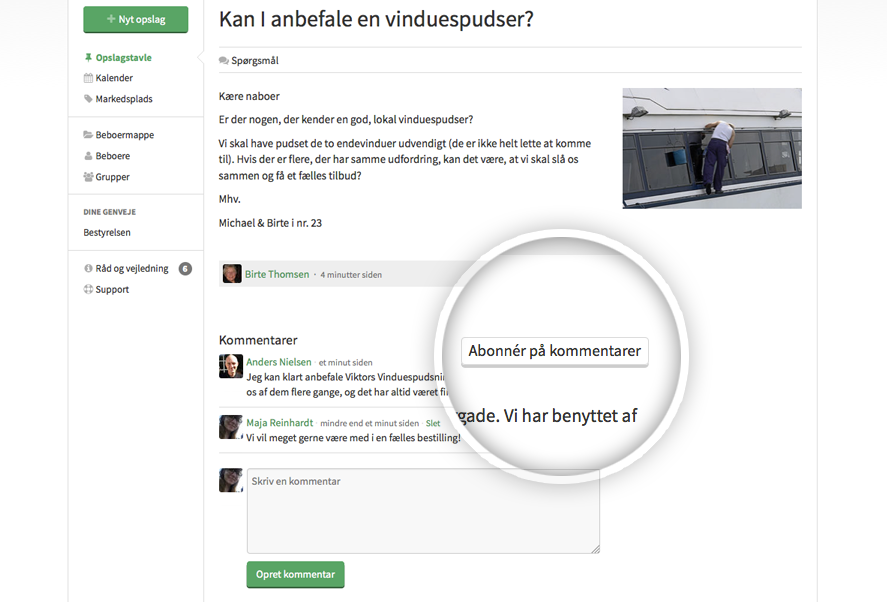Open the window cleaner photo

pos(711,148)
